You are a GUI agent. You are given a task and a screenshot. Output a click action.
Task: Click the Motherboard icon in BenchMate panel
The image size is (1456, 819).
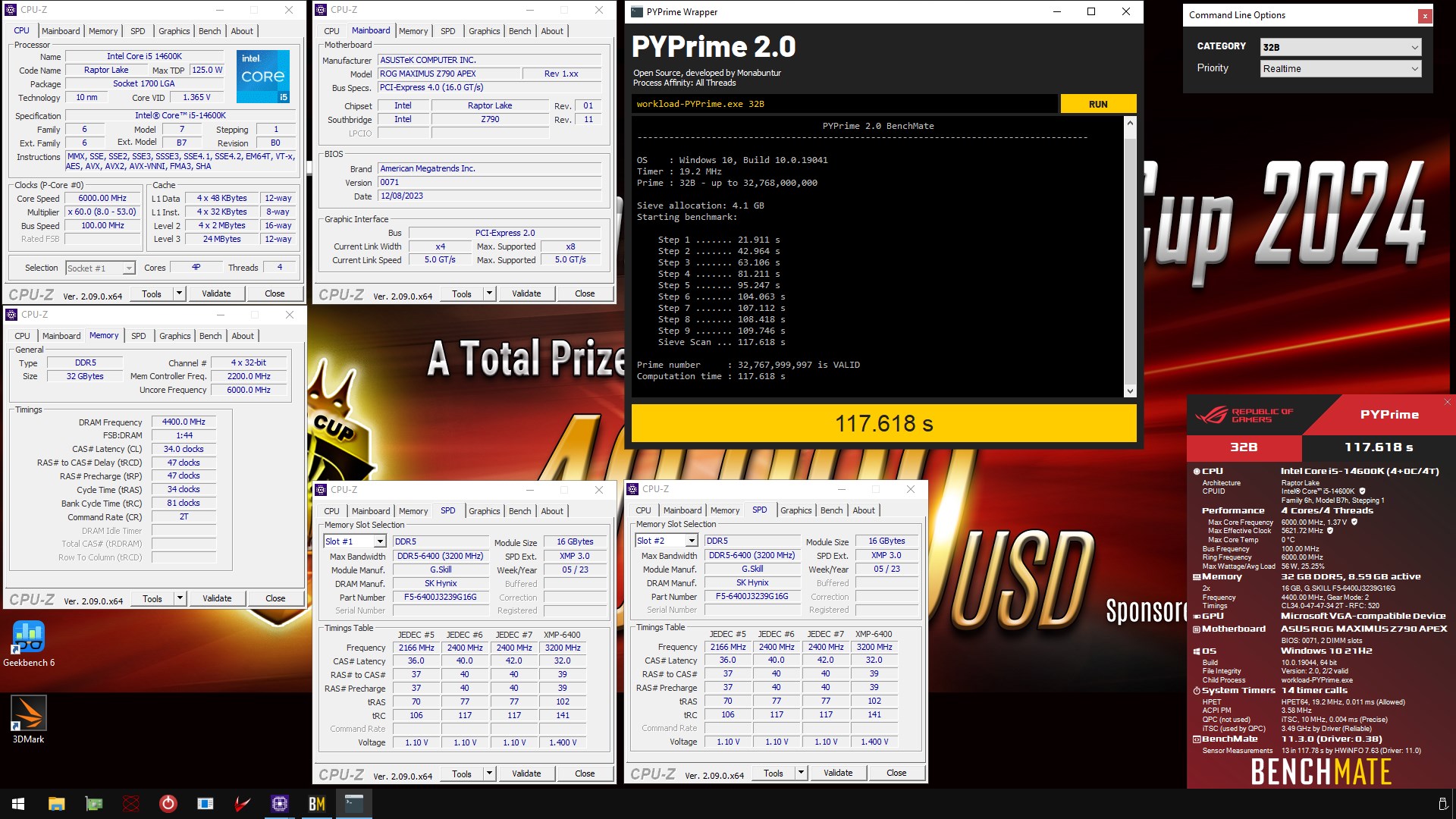click(x=1197, y=629)
